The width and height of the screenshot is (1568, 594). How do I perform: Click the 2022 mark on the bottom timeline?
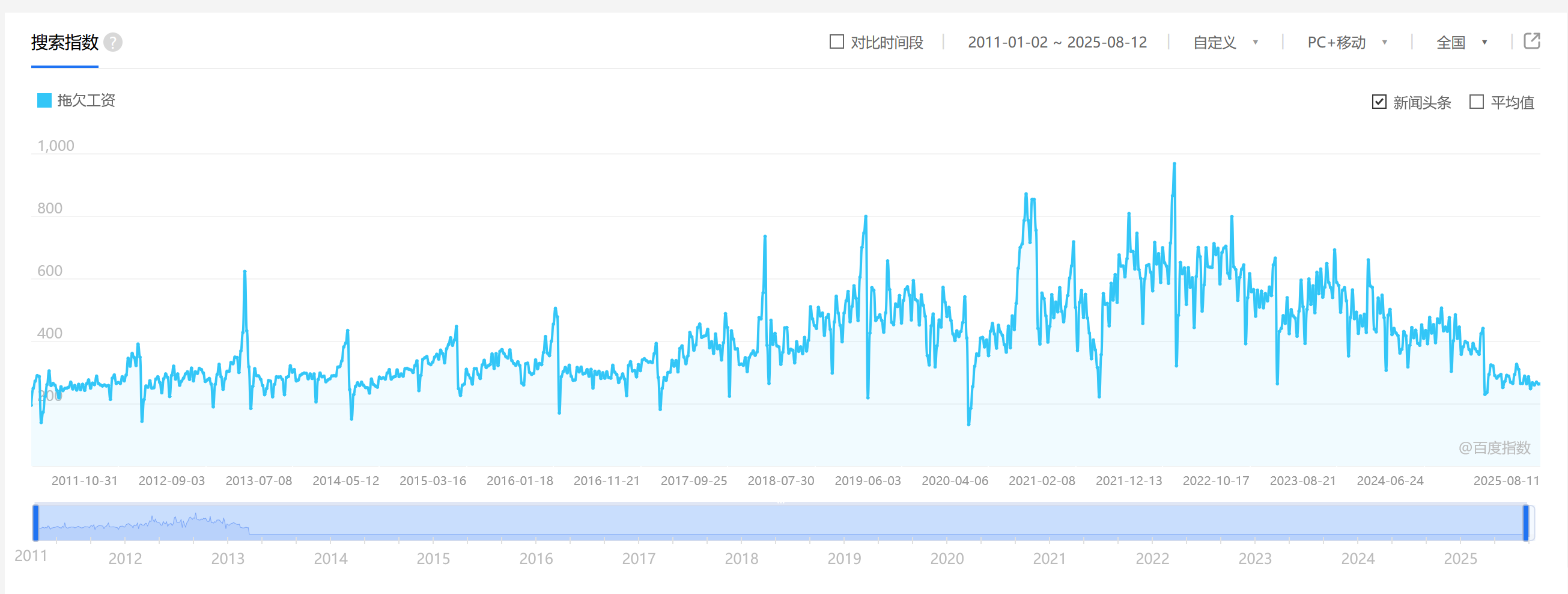[x=1152, y=558]
